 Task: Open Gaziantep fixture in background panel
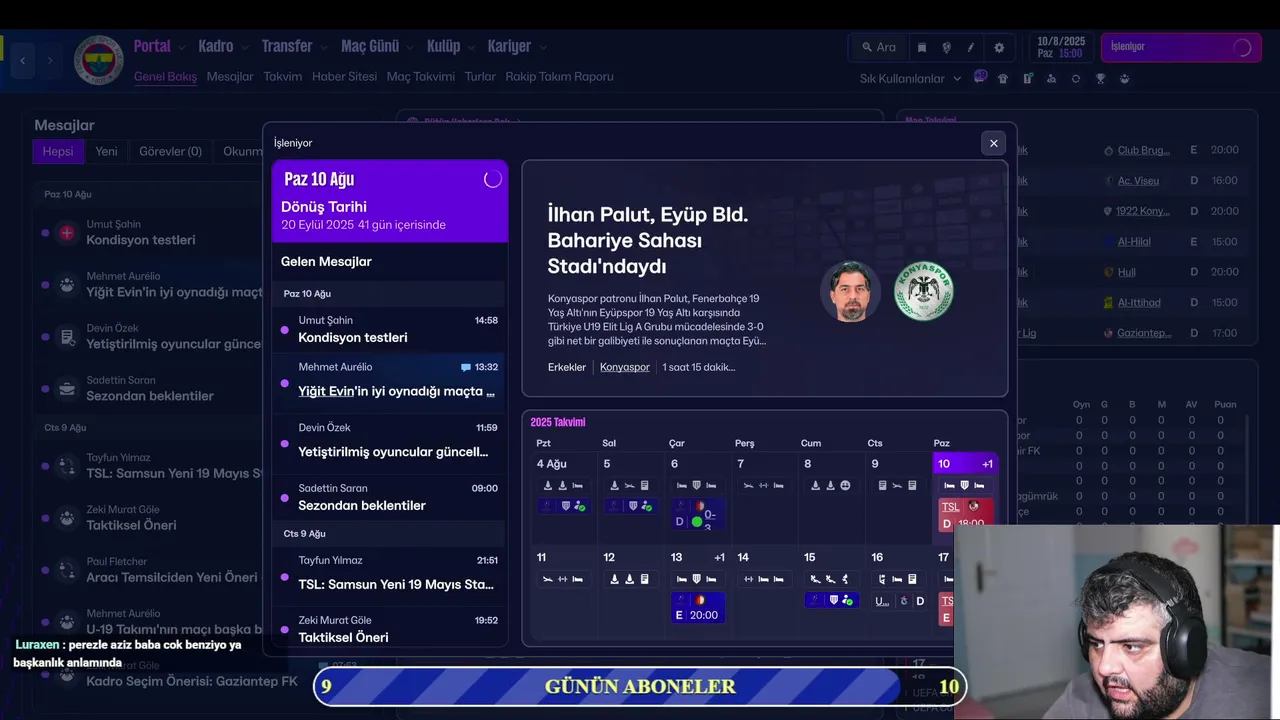(1144, 333)
